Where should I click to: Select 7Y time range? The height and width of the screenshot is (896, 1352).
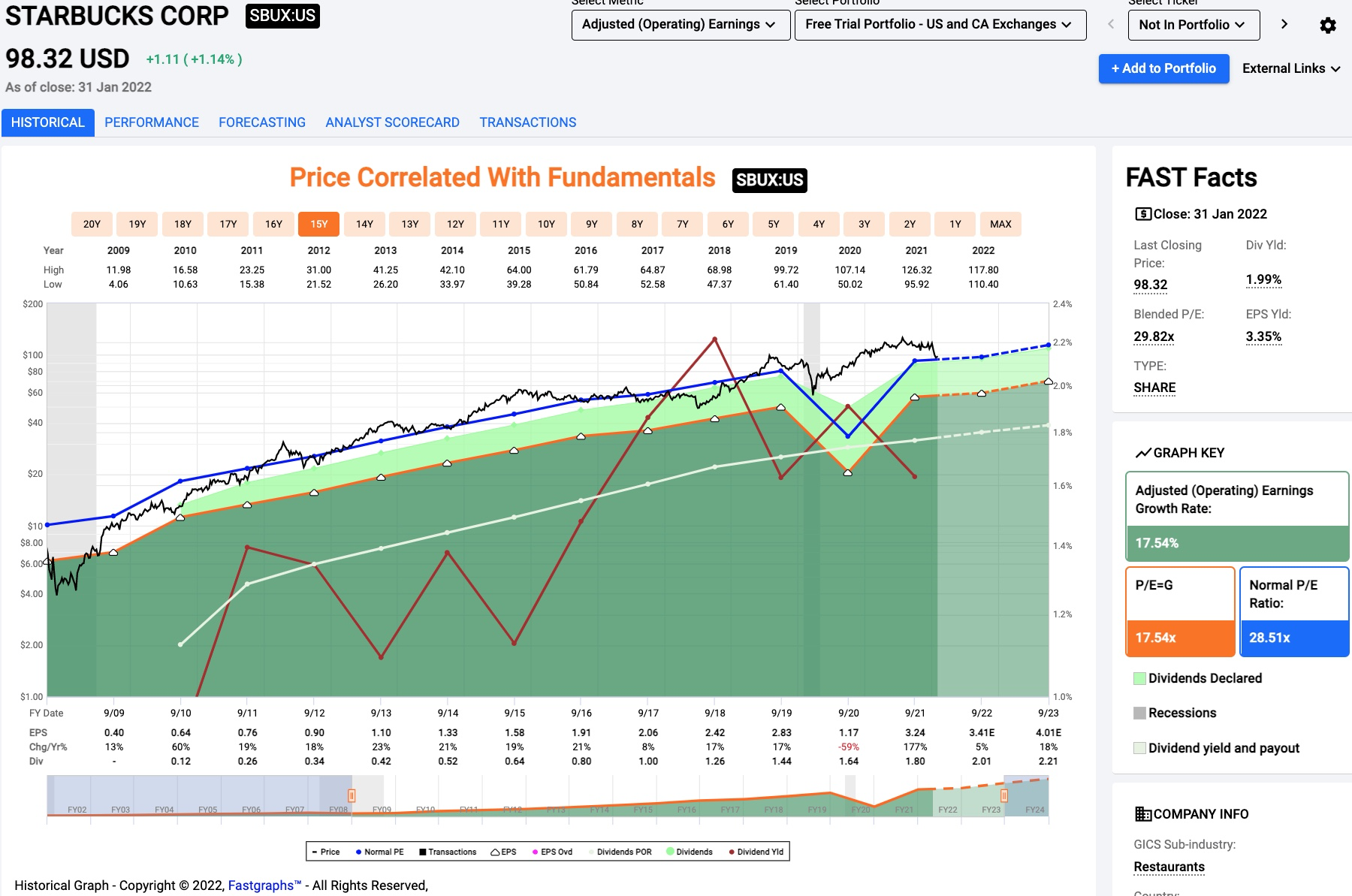tap(683, 224)
